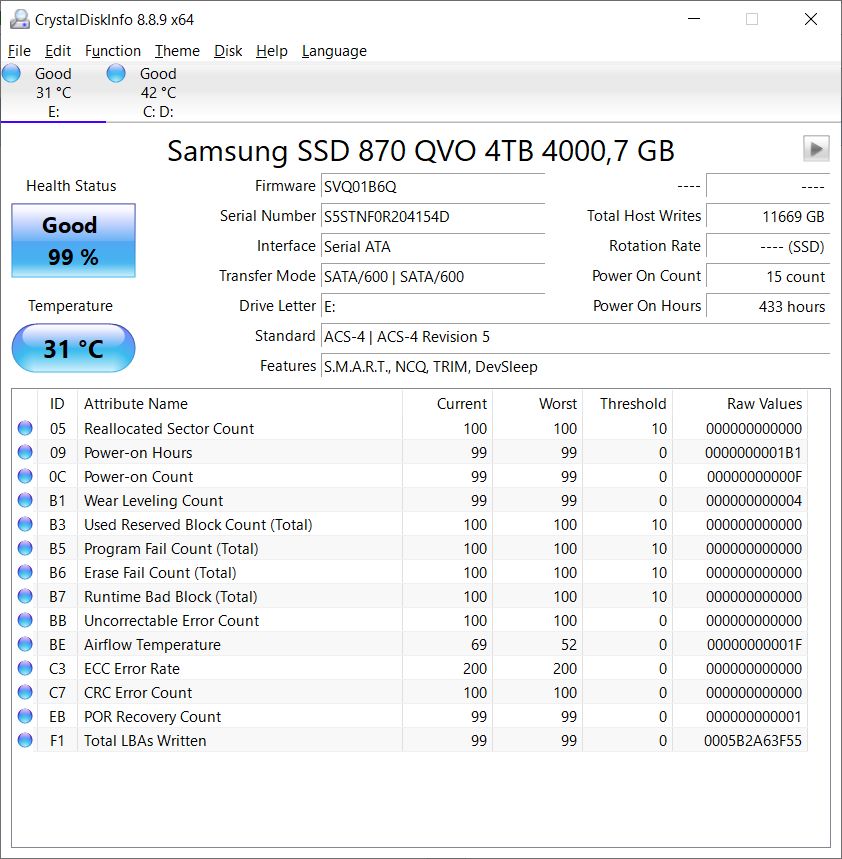Click the status icon for Used Reserved Block Count
842x859 pixels.
click(x=25, y=524)
